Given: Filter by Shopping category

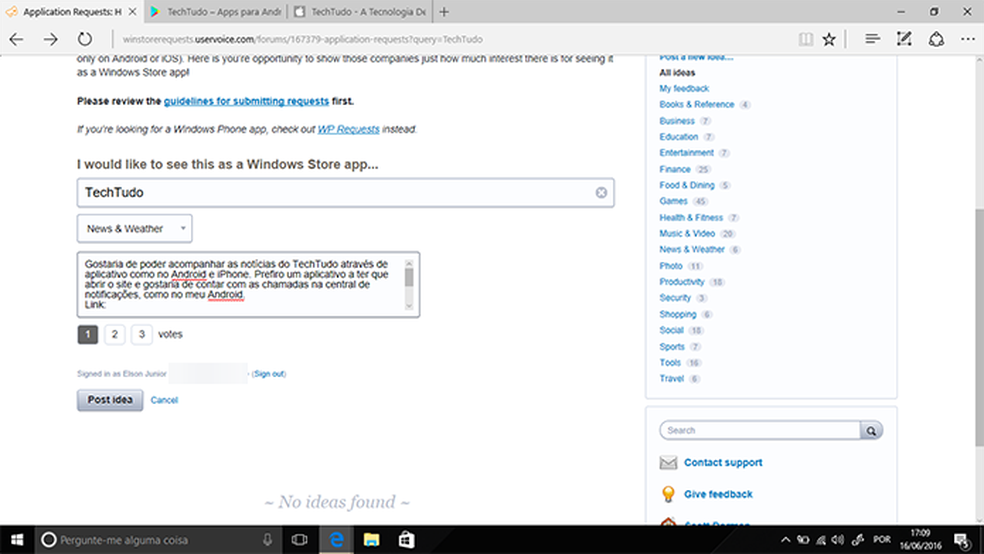Looking at the screenshot, I should [678, 314].
